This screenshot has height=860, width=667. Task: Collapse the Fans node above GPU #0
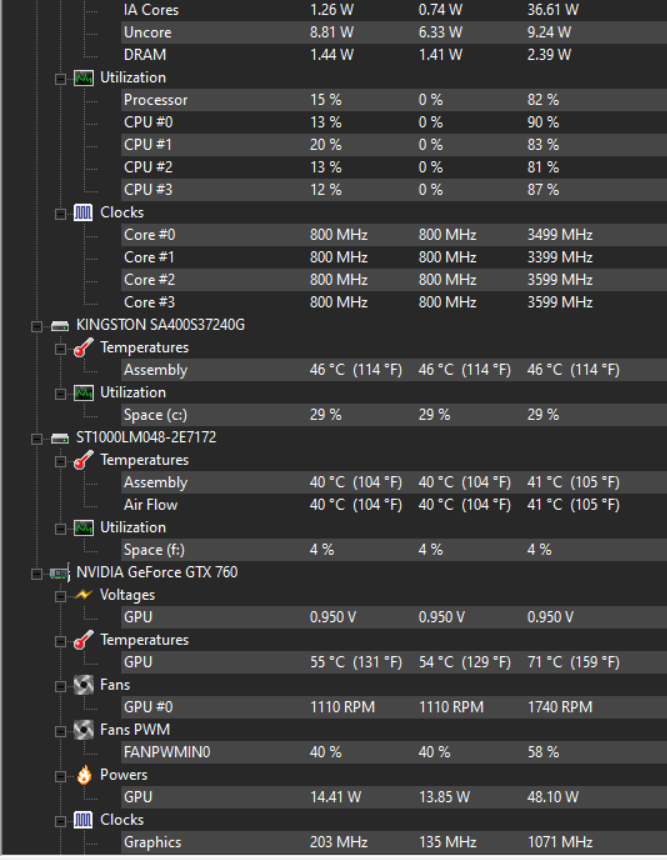60,686
